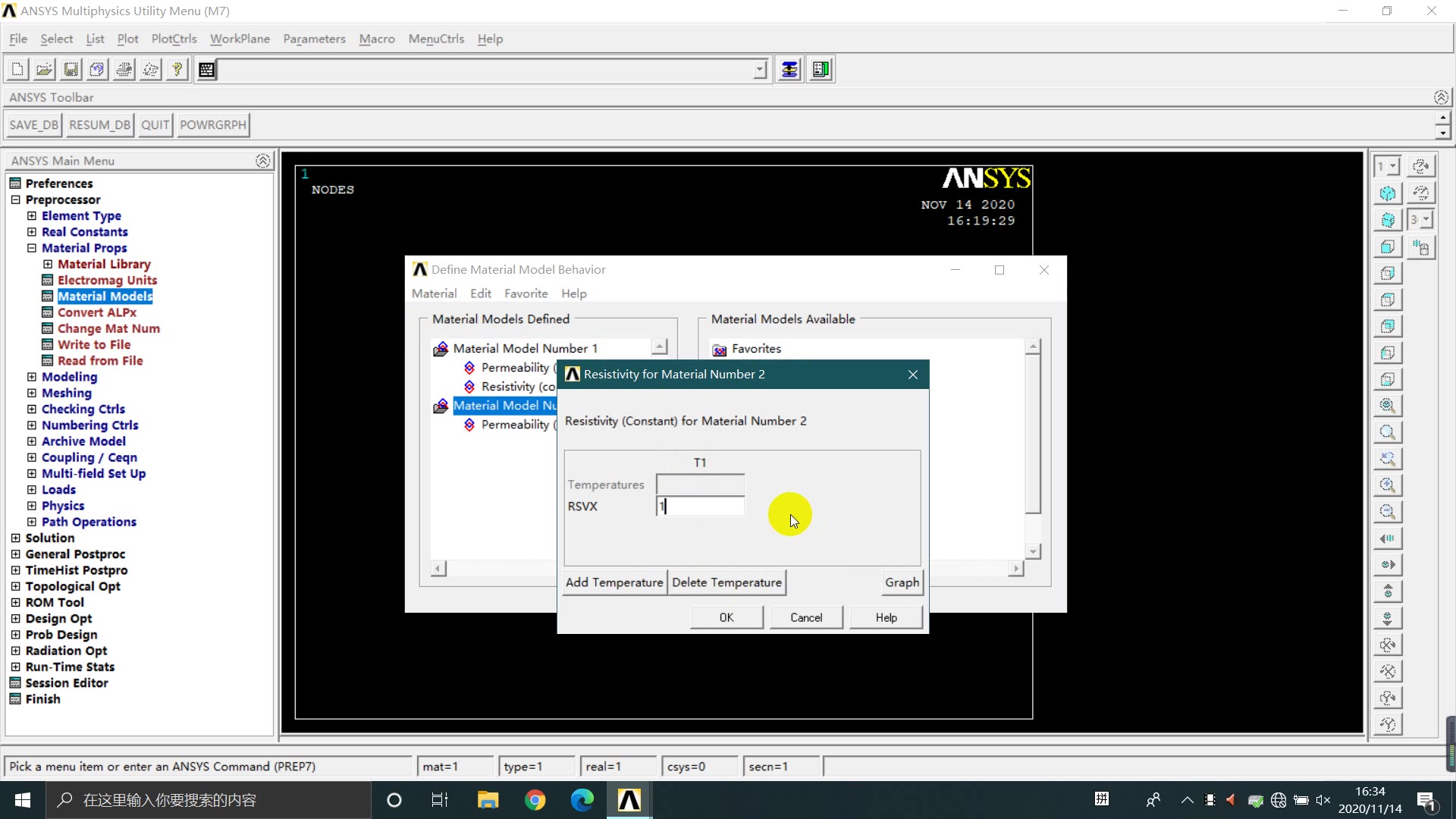
Task: Click the Raise Hidden windows icon
Action: (789, 70)
